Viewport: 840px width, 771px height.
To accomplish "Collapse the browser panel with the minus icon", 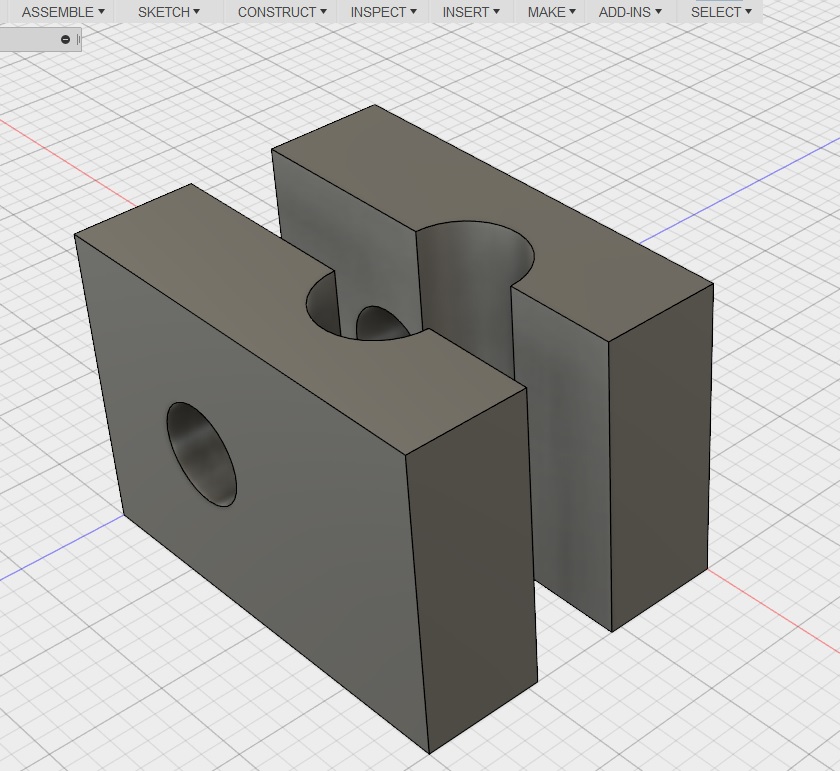I will (66, 39).
